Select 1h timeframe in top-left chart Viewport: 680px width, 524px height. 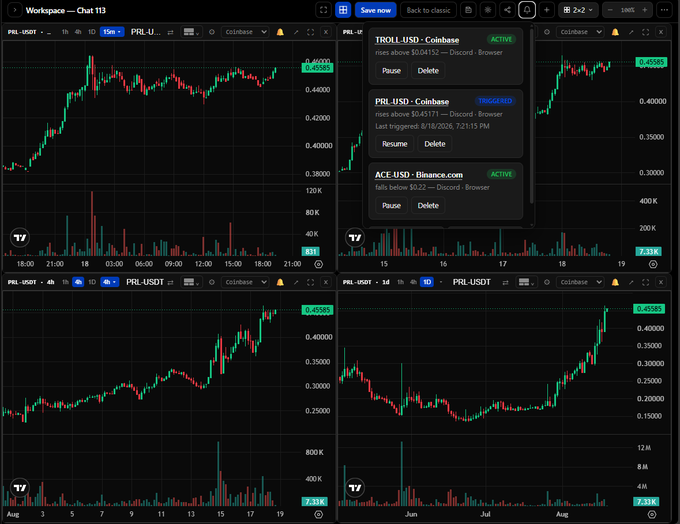[x=65, y=32]
